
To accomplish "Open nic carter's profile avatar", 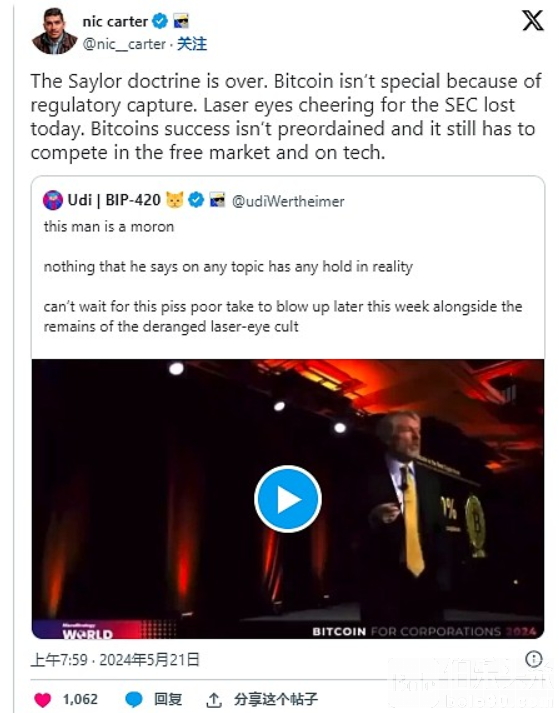I will pyautogui.click(x=55, y=31).
